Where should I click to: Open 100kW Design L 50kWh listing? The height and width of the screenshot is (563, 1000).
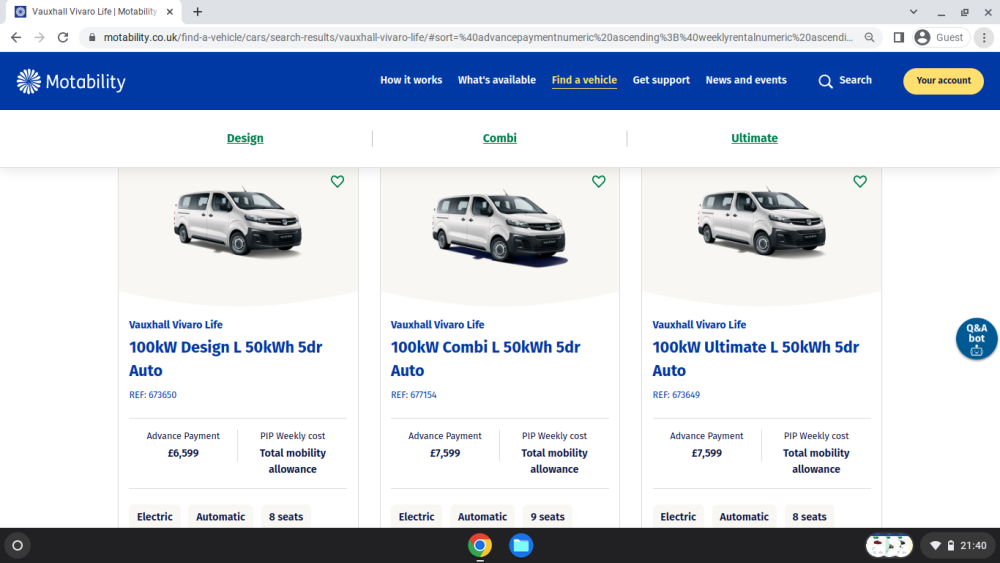click(225, 359)
